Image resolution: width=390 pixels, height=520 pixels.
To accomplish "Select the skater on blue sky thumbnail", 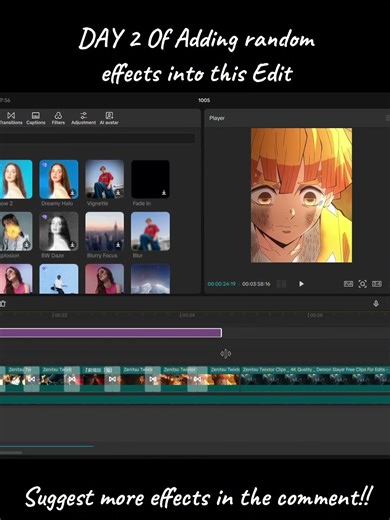I will coord(59,279).
